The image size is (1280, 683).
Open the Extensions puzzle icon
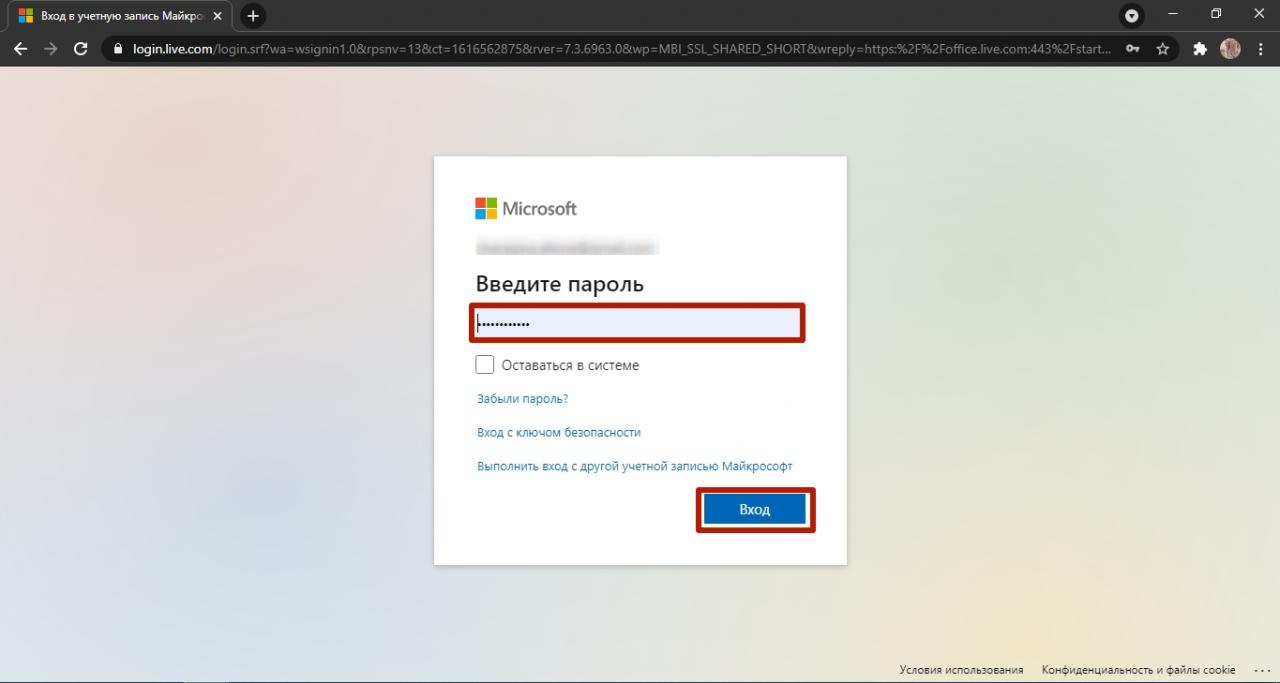coord(1200,48)
